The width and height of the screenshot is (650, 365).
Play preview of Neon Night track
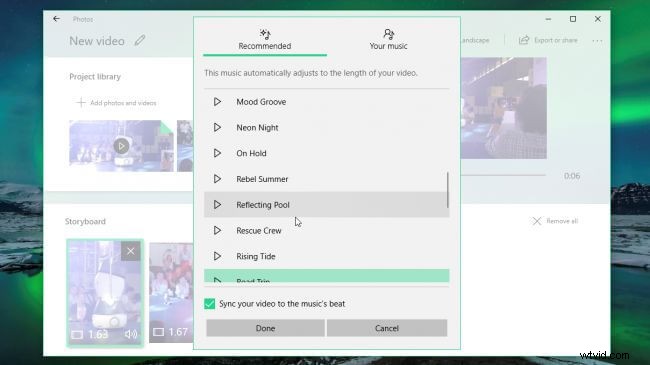coord(217,127)
